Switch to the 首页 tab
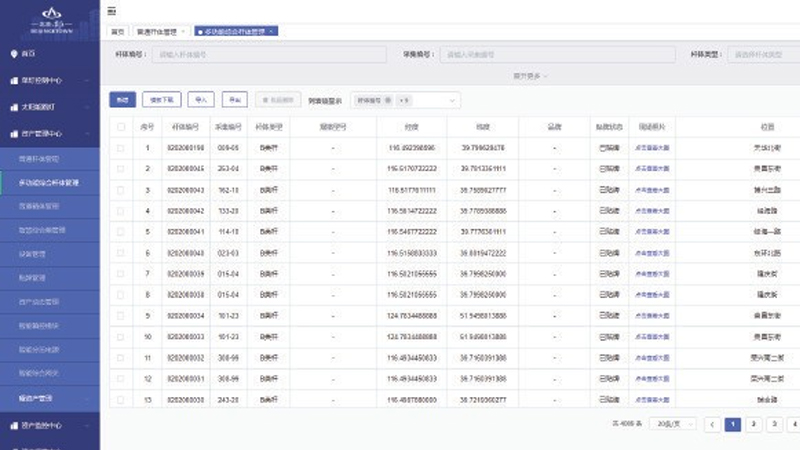This screenshot has height=450, width=800. [120, 32]
